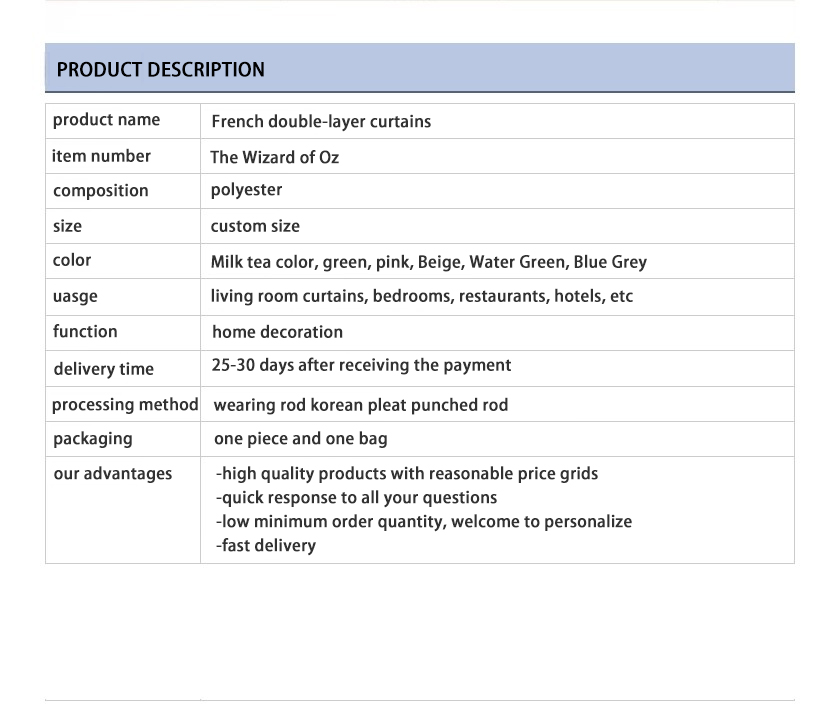
Task: Click '25-30 days after receiving the payment'
Action: tap(361, 365)
